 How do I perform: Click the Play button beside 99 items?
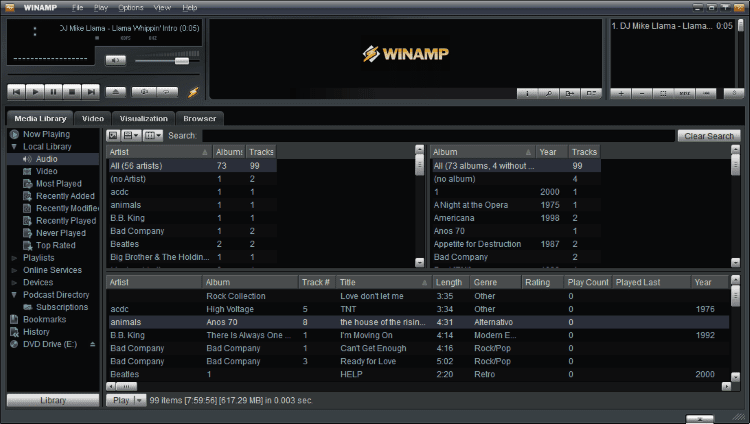click(121, 400)
